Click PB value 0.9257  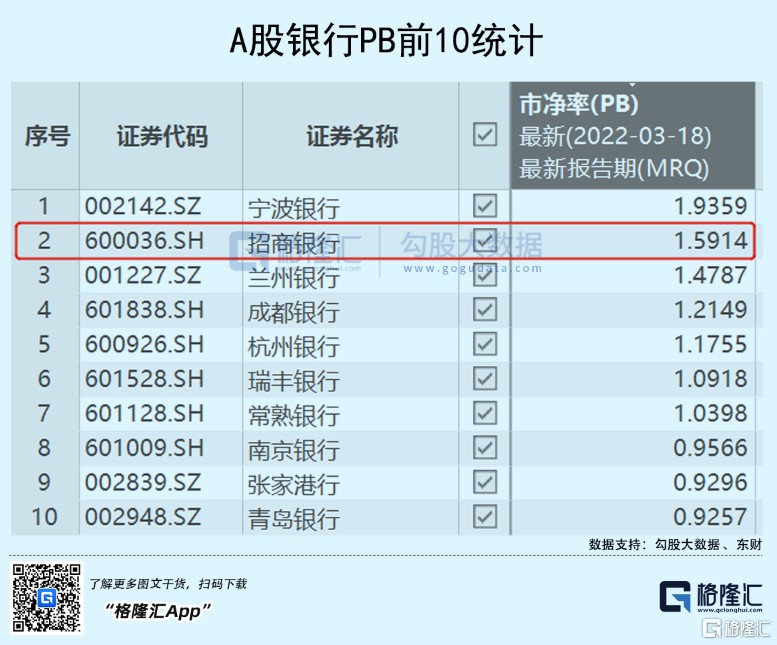(x=710, y=517)
